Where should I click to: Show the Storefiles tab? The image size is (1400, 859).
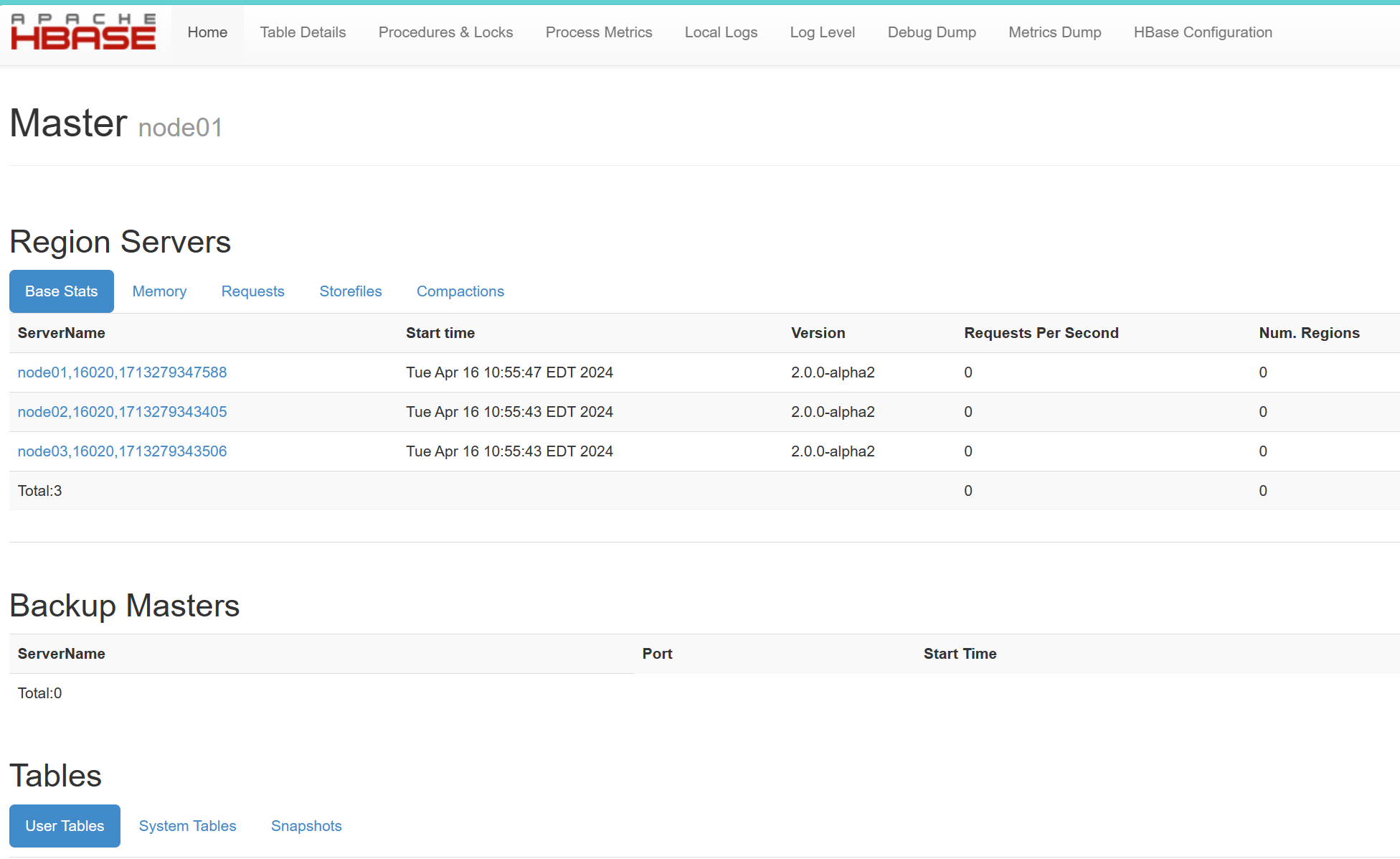click(351, 291)
